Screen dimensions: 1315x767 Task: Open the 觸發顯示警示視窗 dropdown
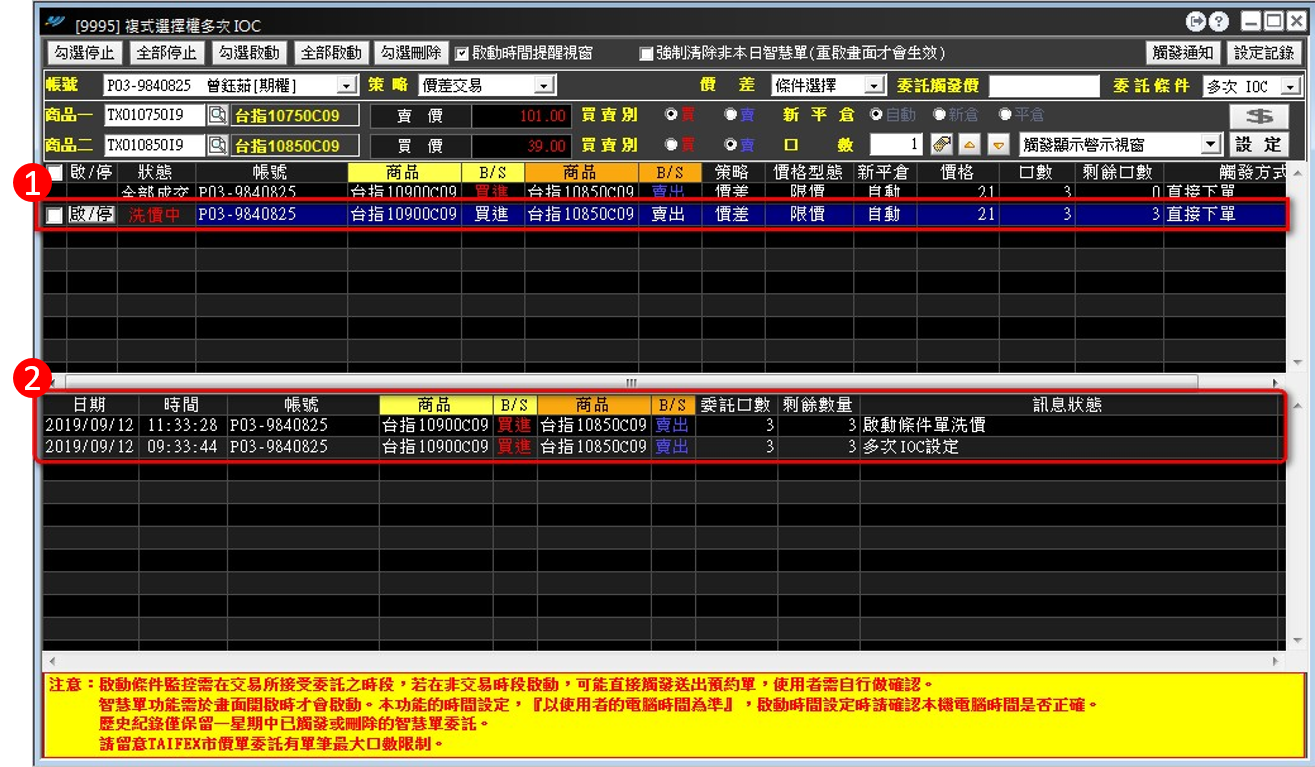(x=1211, y=145)
